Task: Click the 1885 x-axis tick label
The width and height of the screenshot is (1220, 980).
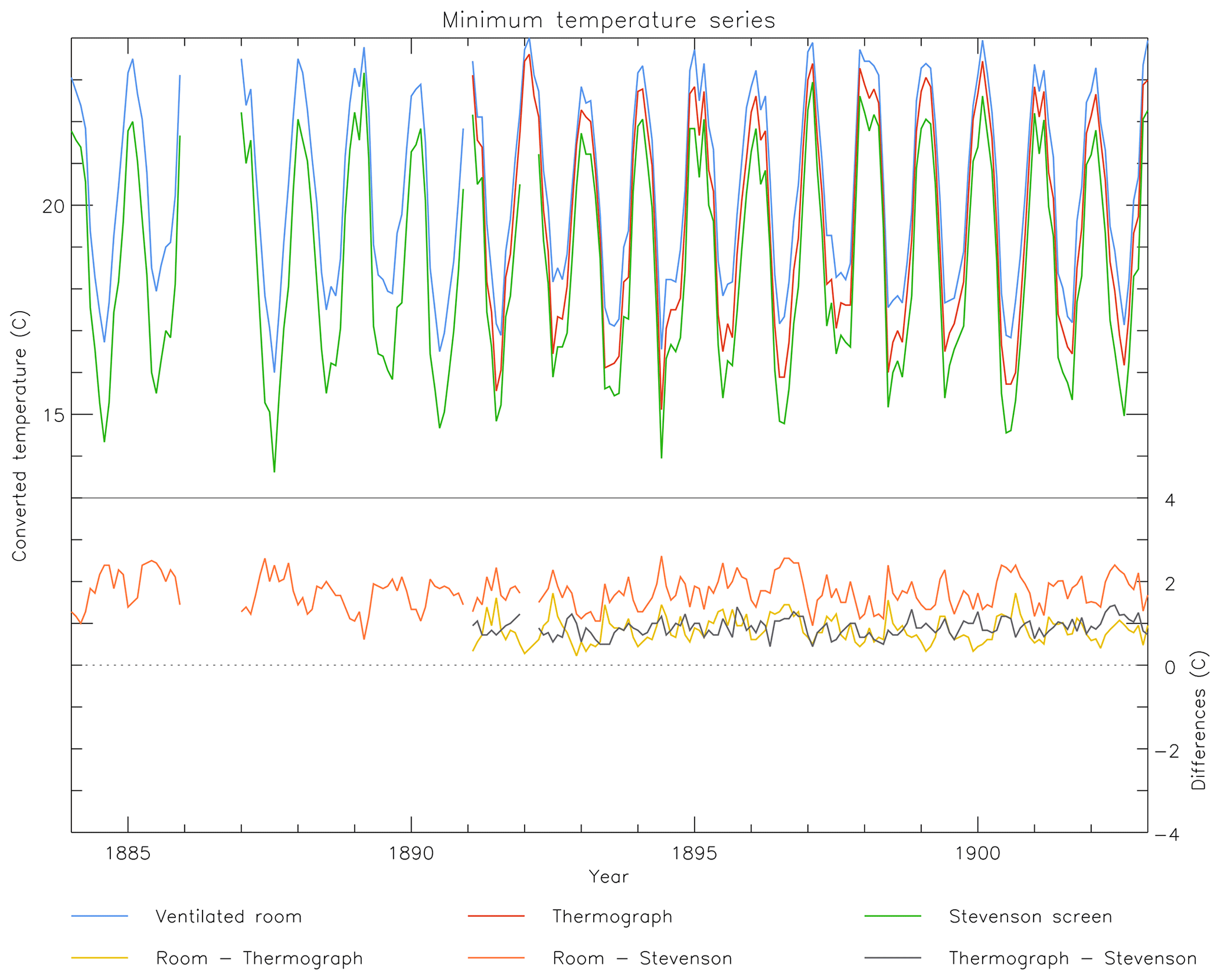Action: click(128, 854)
